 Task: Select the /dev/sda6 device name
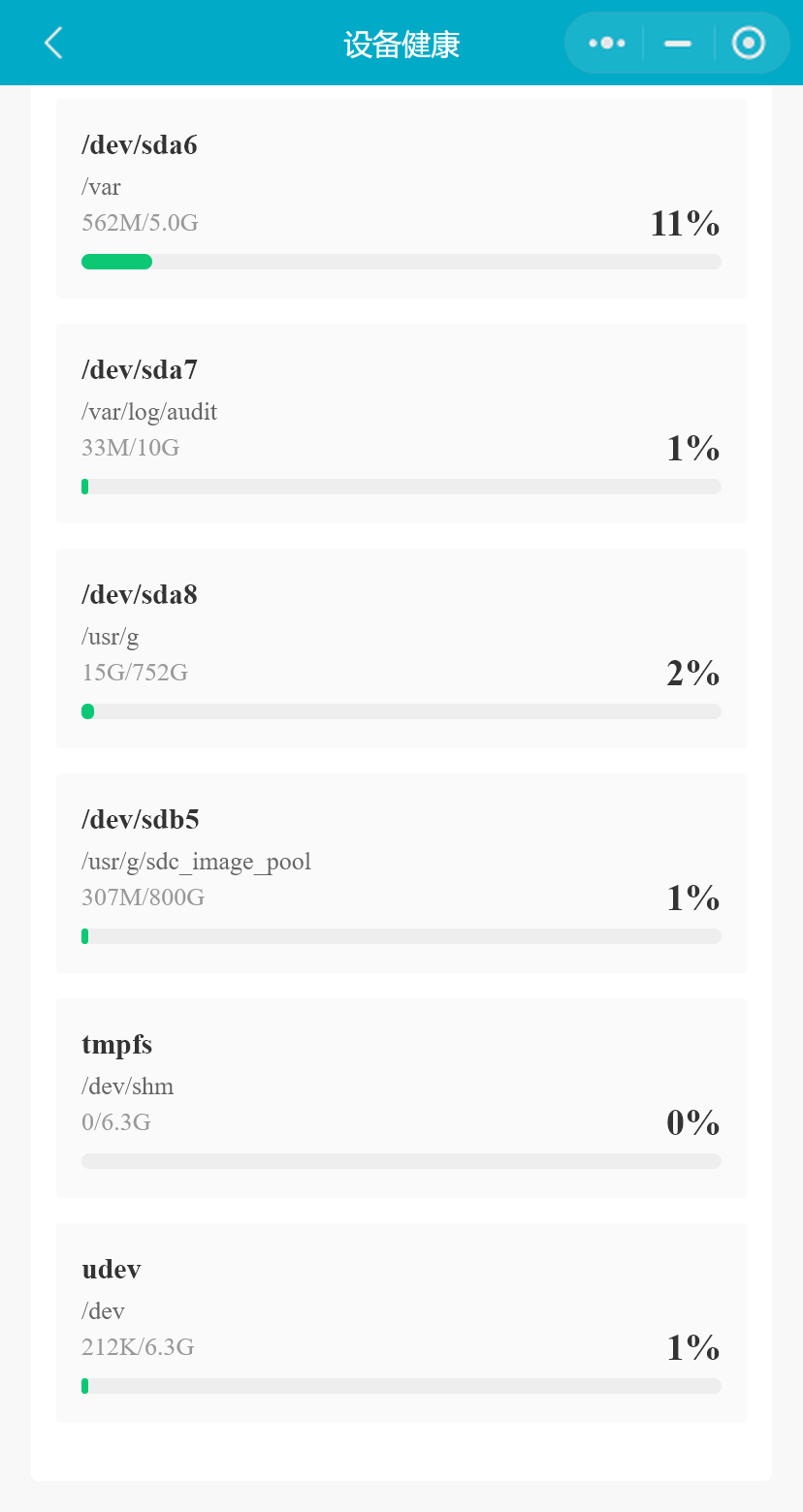point(140,145)
